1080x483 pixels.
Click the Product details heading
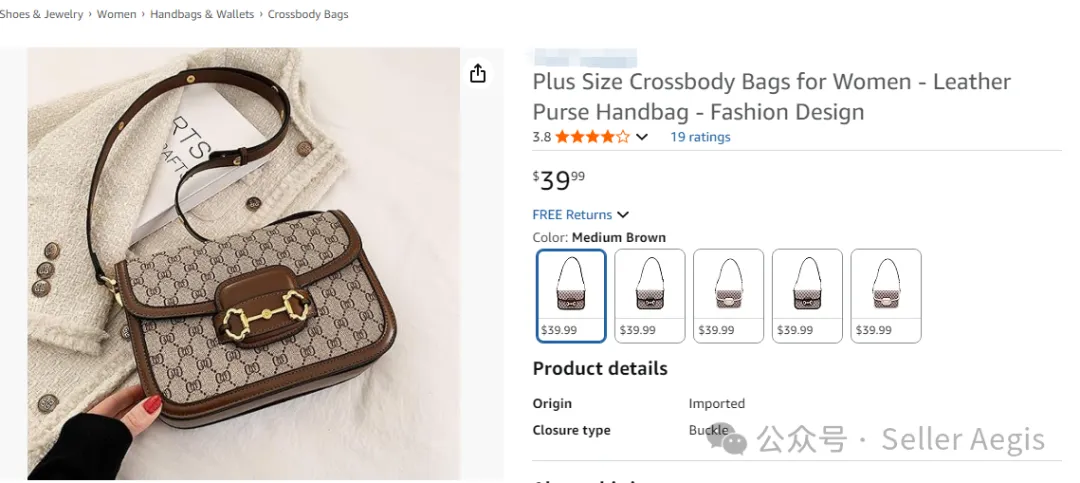pos(600,368)
